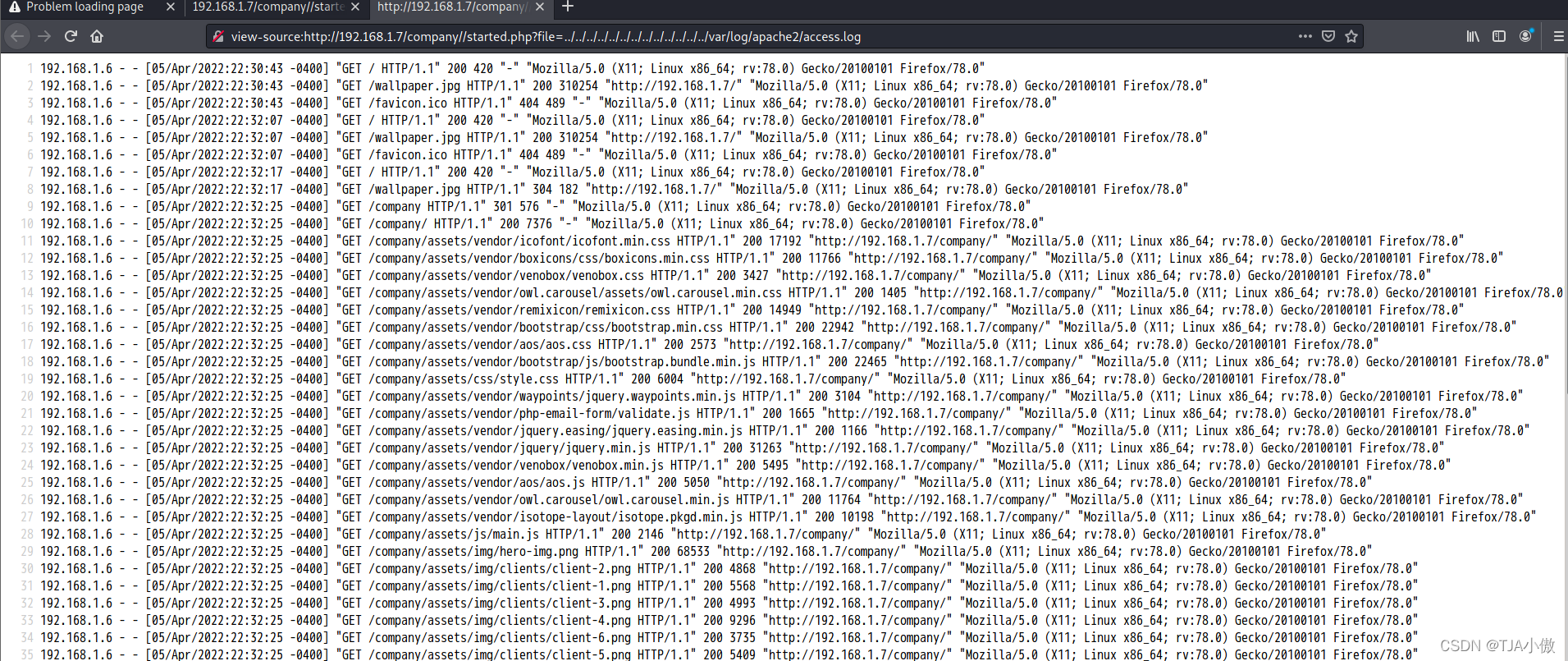Click the isotope.pkgd.min.js request line
Image resolution: width=1568 pixels, height=661 pixels.
point(789,516)
